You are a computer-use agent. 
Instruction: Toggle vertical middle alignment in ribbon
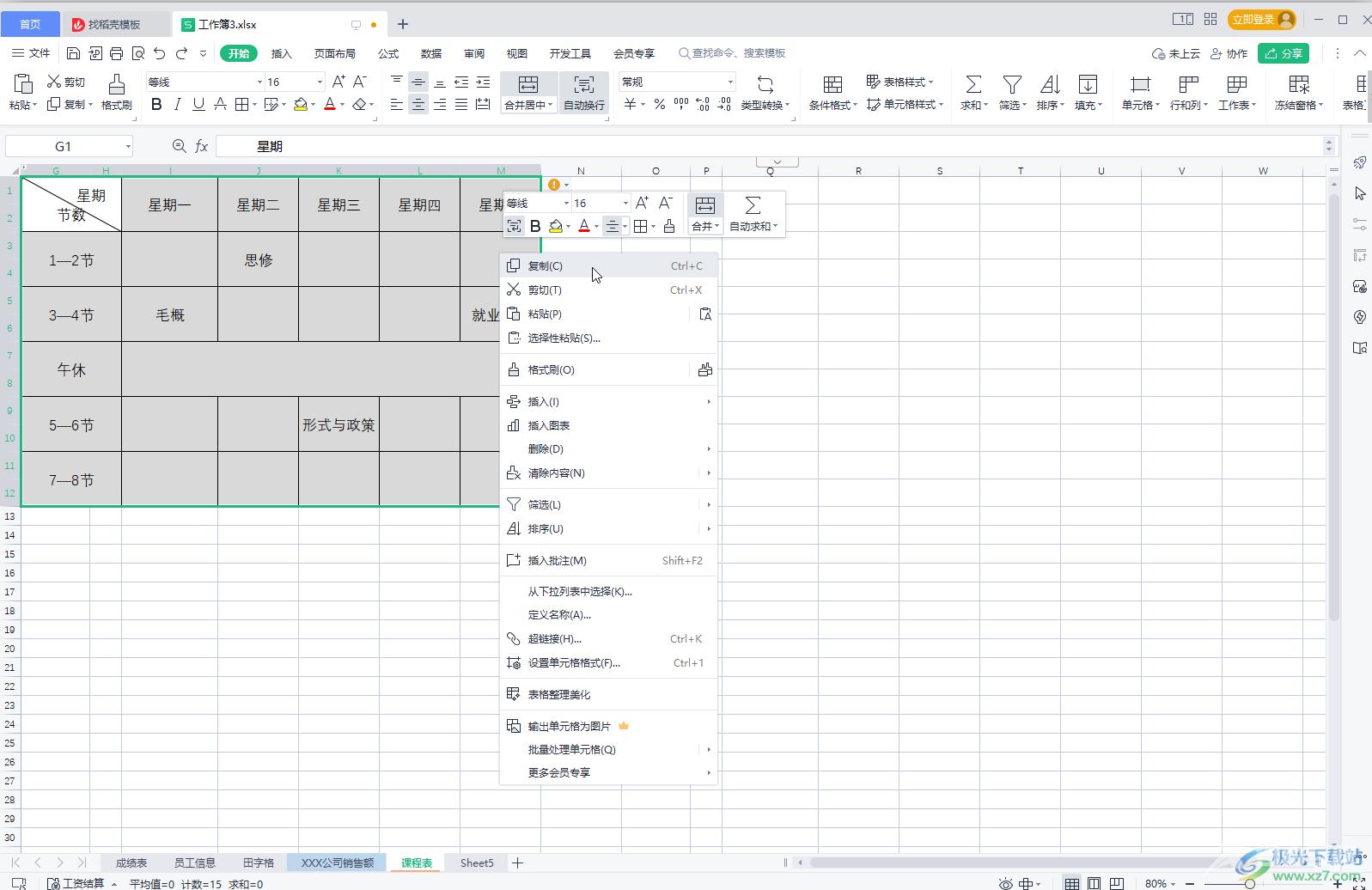(418, 82)
